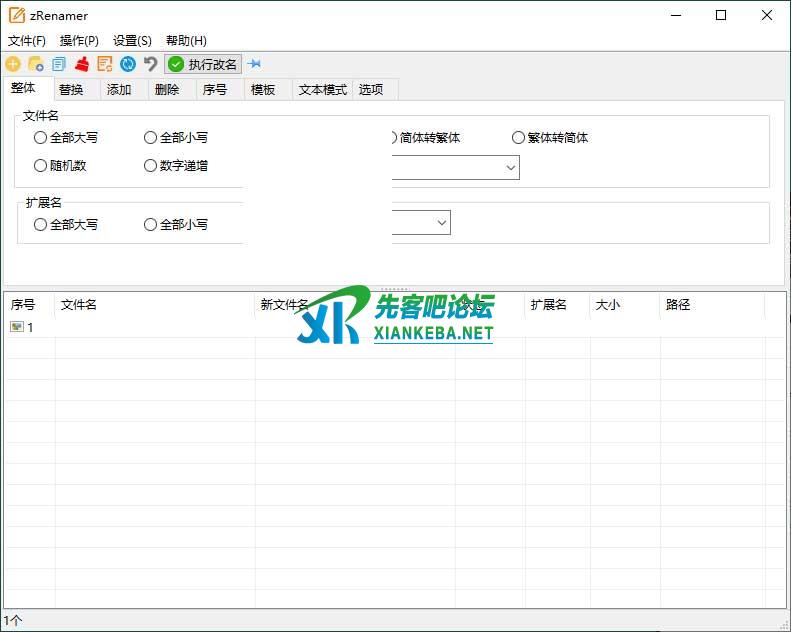
Task: Sort list by 扩展名 column header
Action: [549, 305]
